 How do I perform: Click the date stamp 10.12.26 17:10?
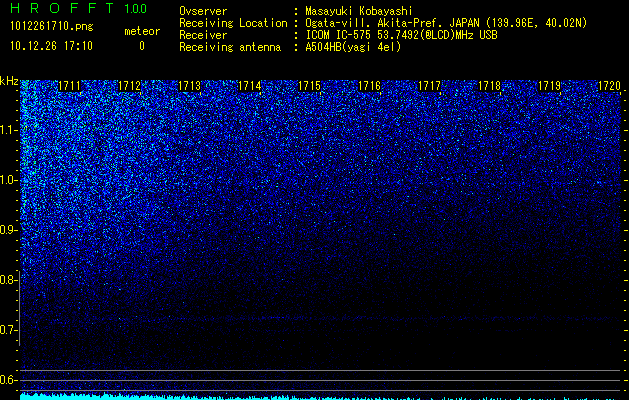pos(51,46)
